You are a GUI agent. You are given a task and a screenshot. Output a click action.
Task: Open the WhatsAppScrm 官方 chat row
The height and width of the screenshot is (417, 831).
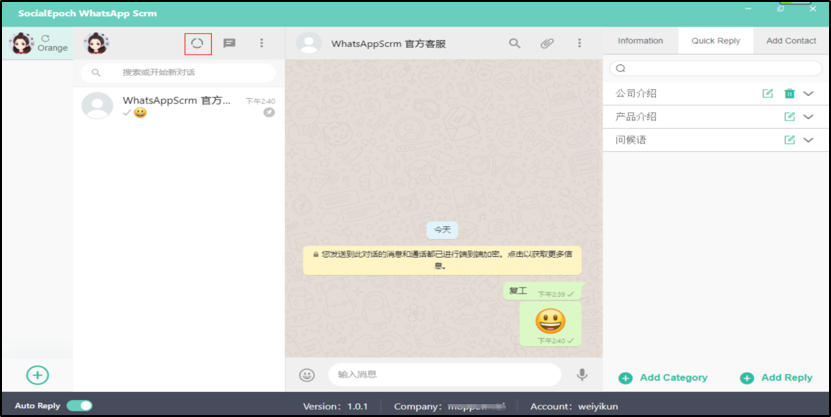tap(179, 106)
